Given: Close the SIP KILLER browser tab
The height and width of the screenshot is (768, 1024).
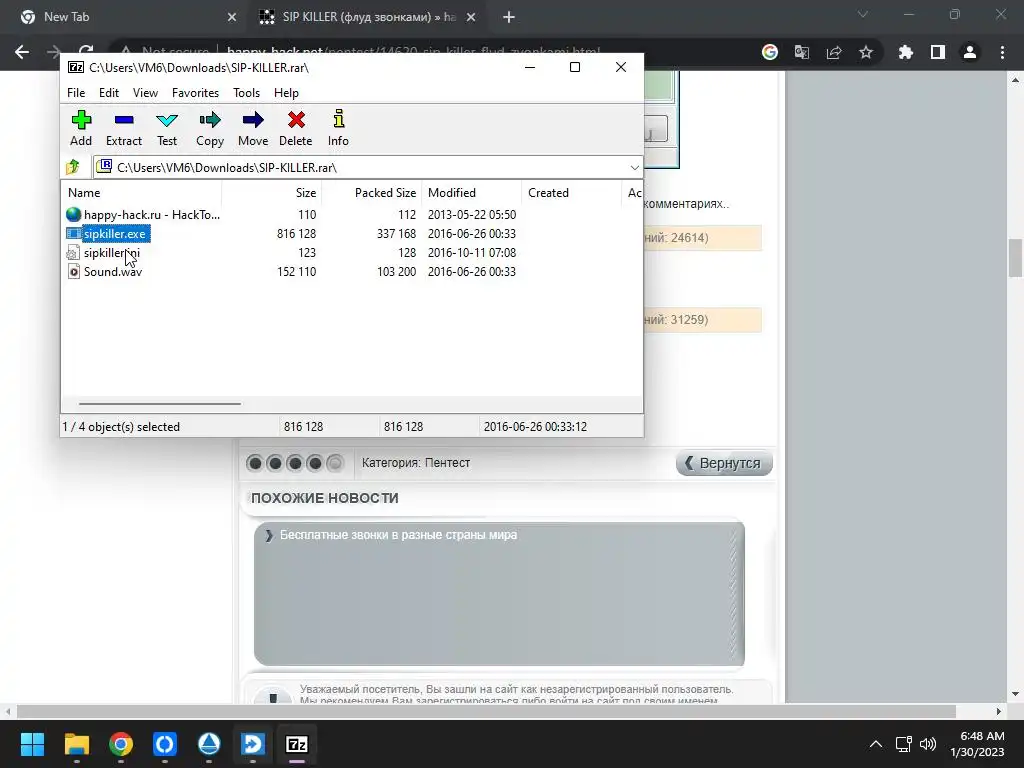Looking at the screenshot, I should click(471, 18).
